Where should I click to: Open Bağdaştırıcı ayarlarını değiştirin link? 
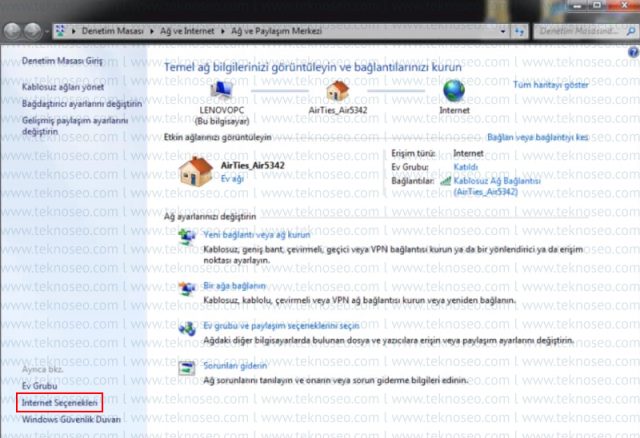(x=82, y=104)
